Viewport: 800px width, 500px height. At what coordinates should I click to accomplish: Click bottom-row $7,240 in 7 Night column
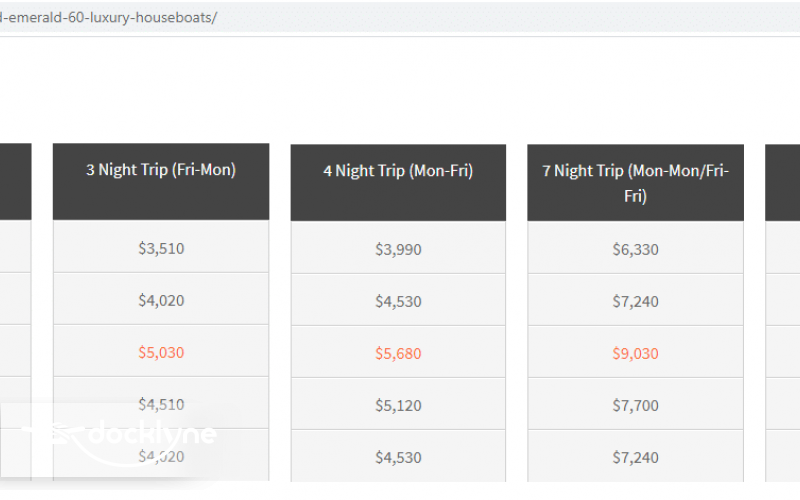(635, 457)
